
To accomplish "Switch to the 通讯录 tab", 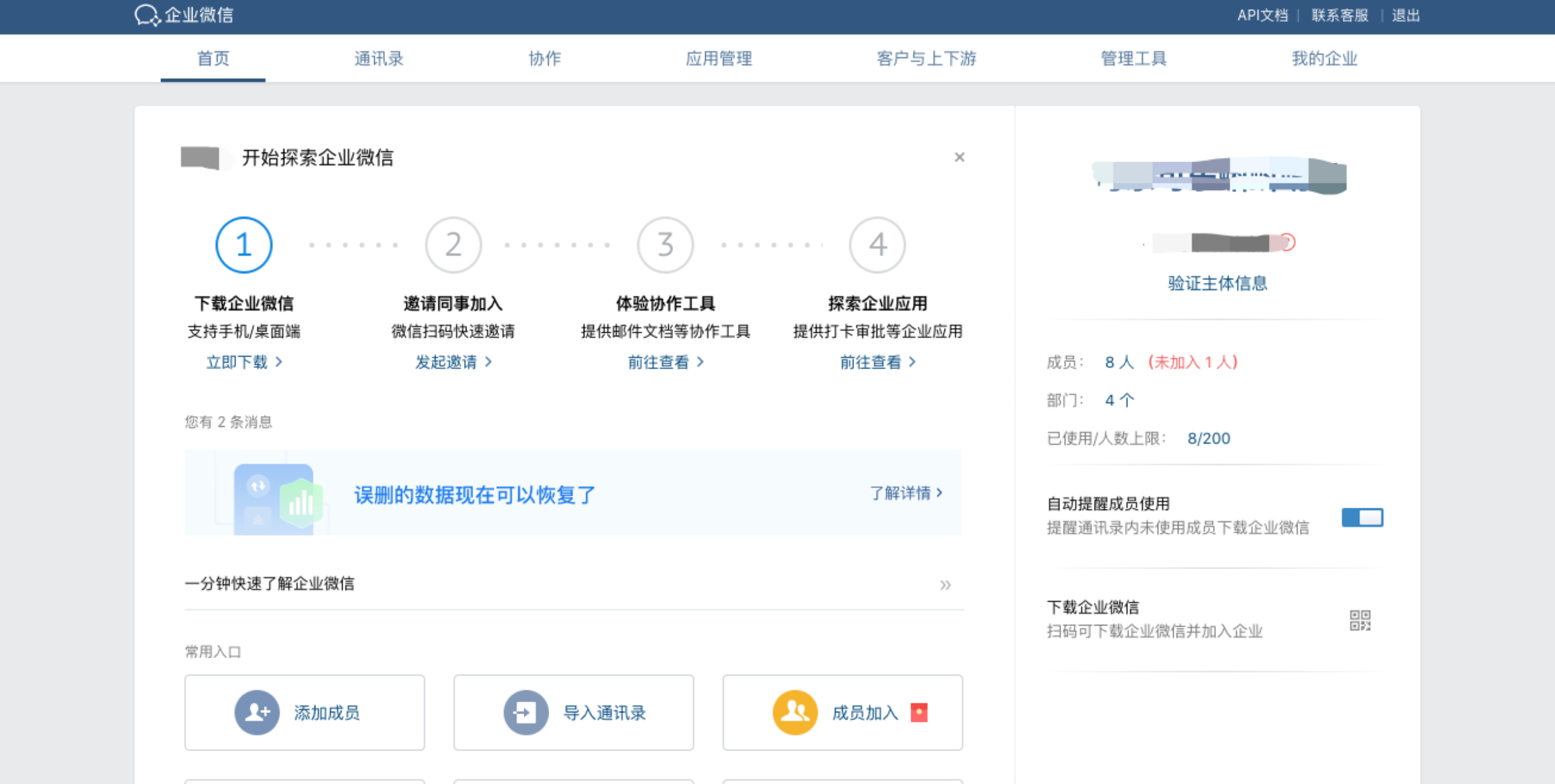I will [x=378, y=58].
